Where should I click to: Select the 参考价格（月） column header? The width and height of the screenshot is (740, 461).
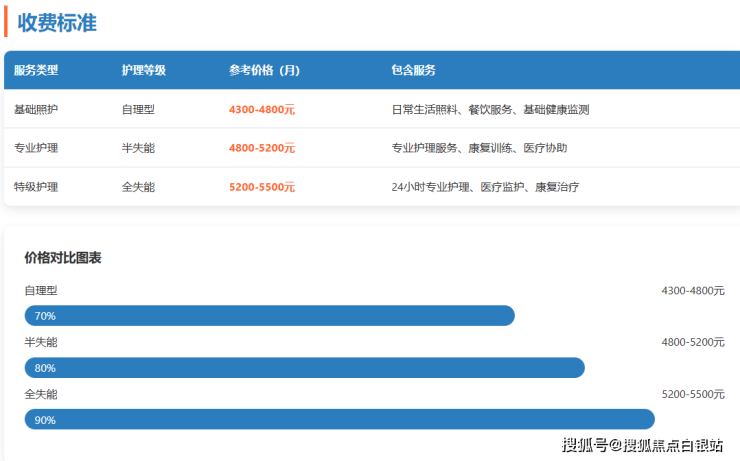coord(264,71)
